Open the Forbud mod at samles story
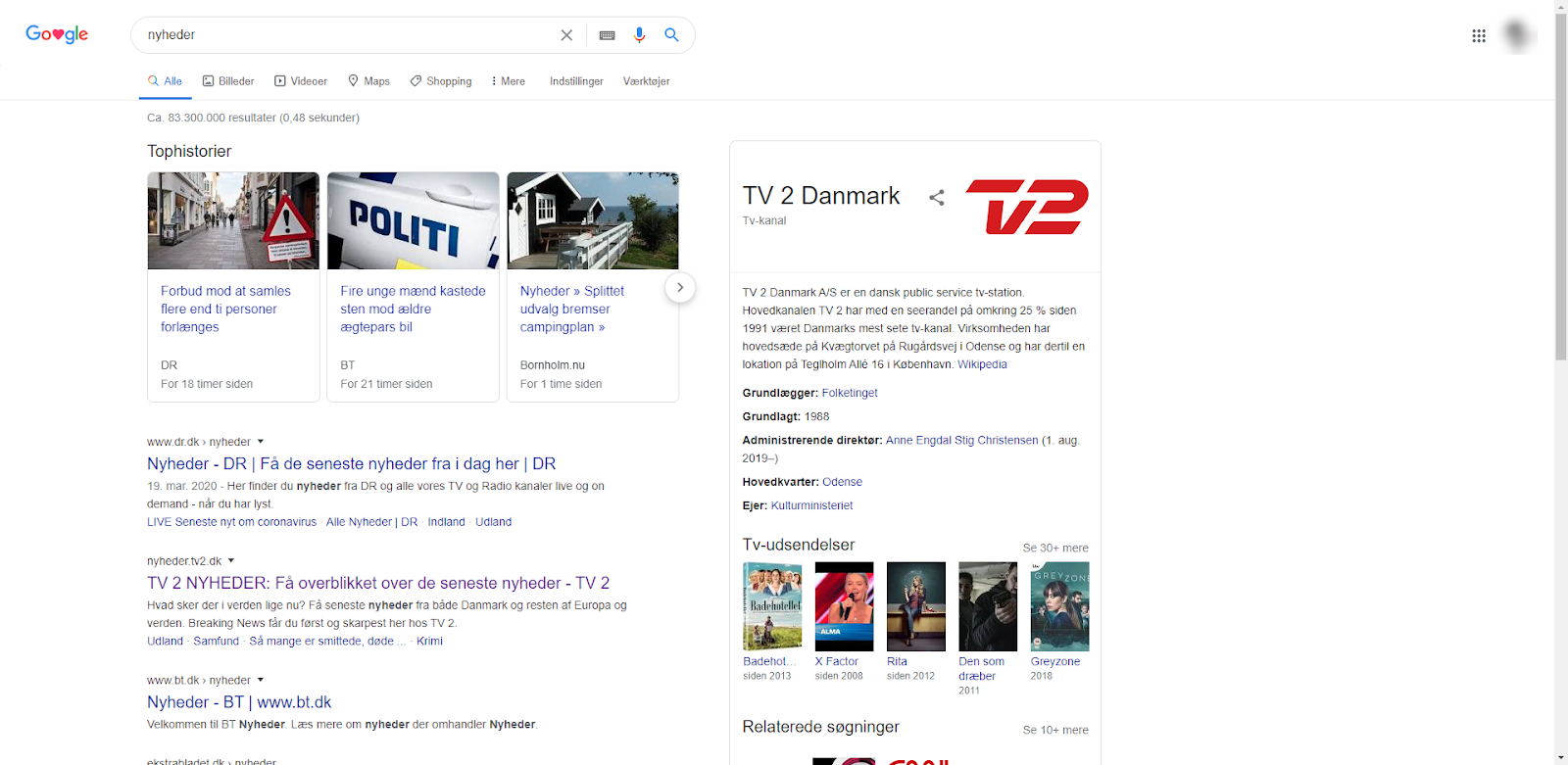 pos(225,309)
